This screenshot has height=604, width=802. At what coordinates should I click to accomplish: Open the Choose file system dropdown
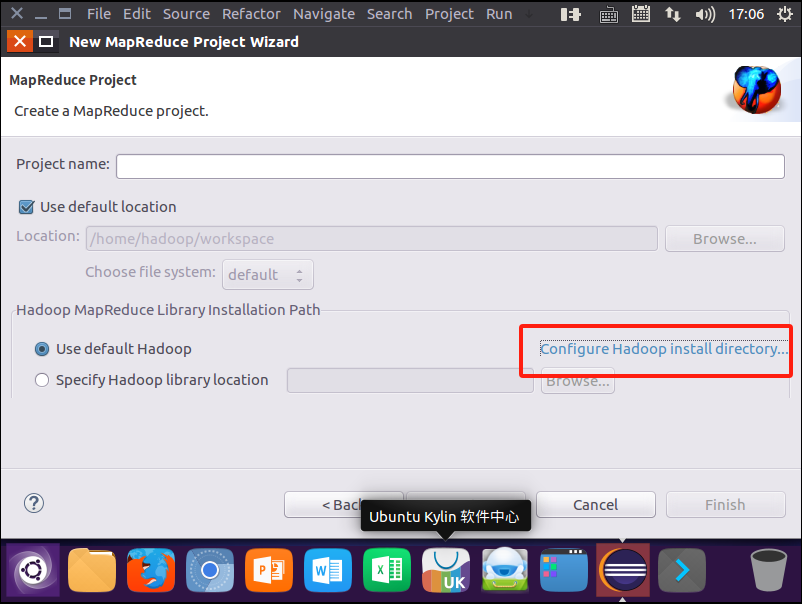(268, 274)
